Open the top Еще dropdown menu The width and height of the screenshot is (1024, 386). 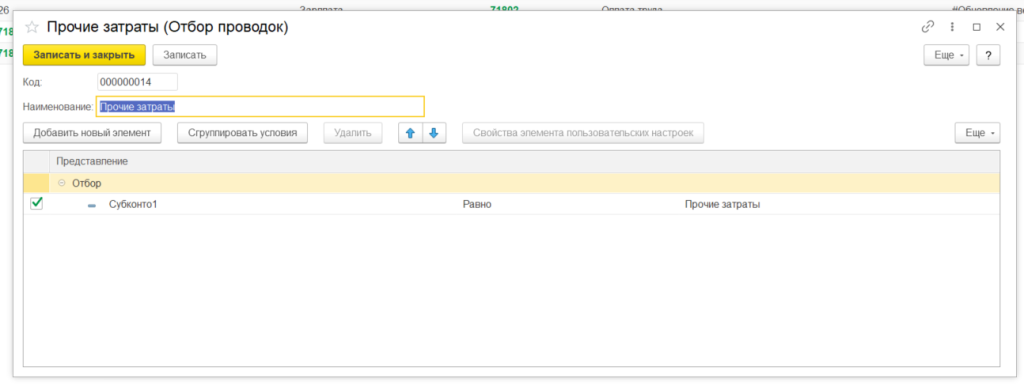pyautogui.click(x=946, y=56)
